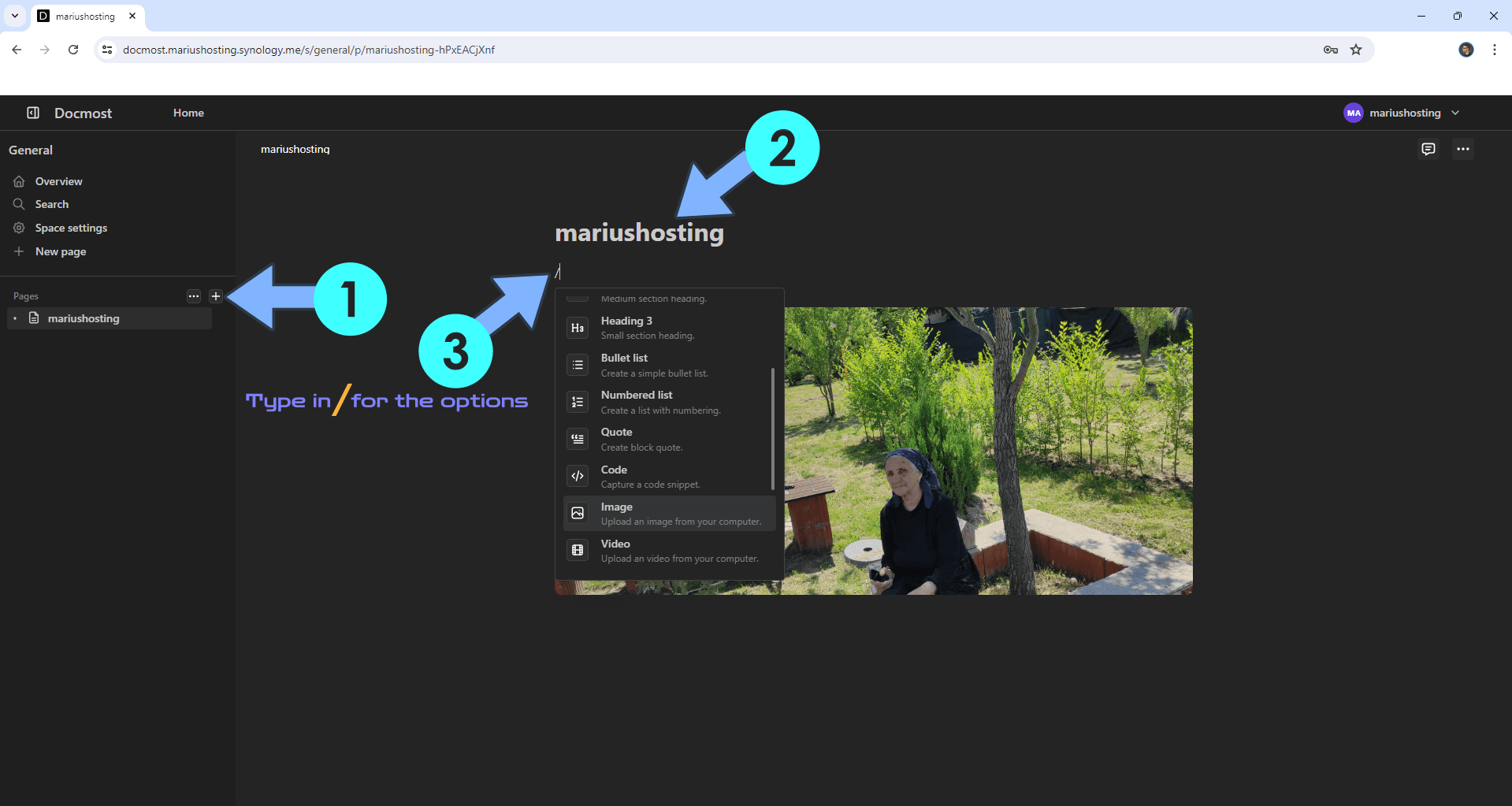Screen dimensions: 1512x806
Task: Click the Image upload icon
Action: pyautogui.click(x=578, y=513)
